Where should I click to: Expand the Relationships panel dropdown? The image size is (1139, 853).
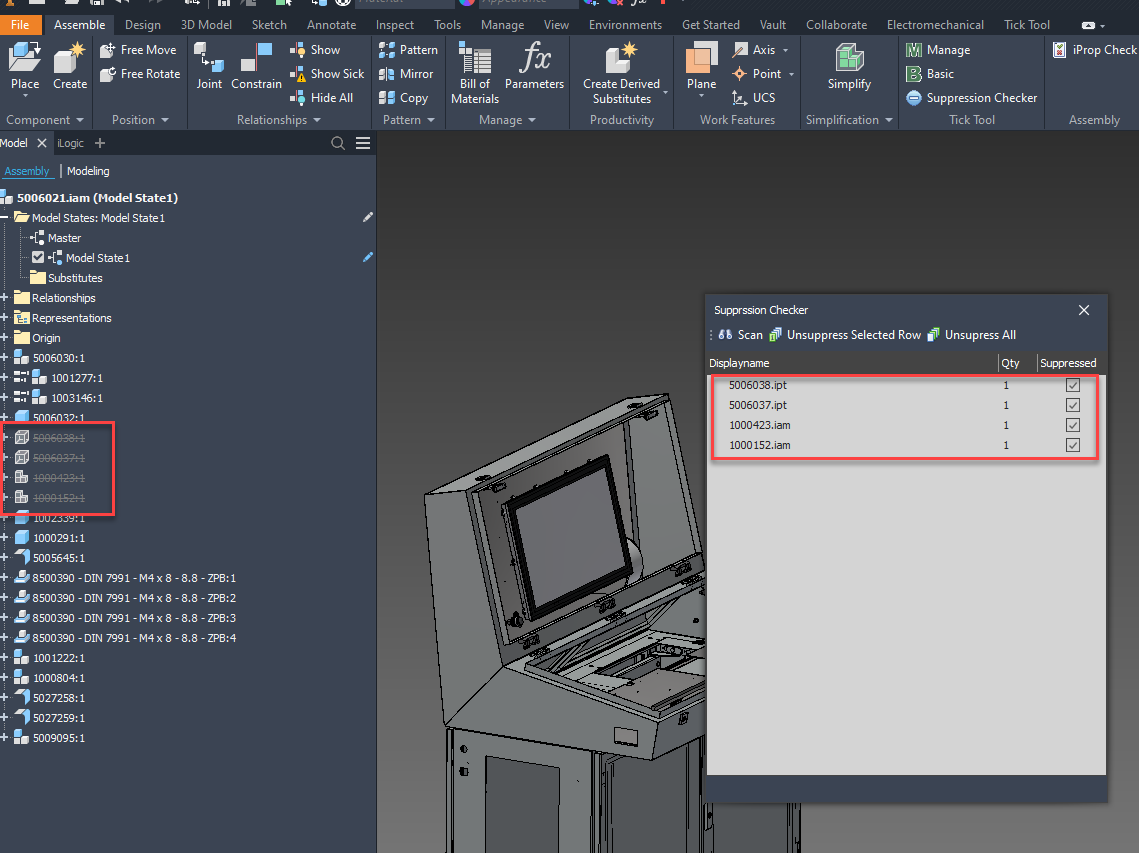click(317, 120)
